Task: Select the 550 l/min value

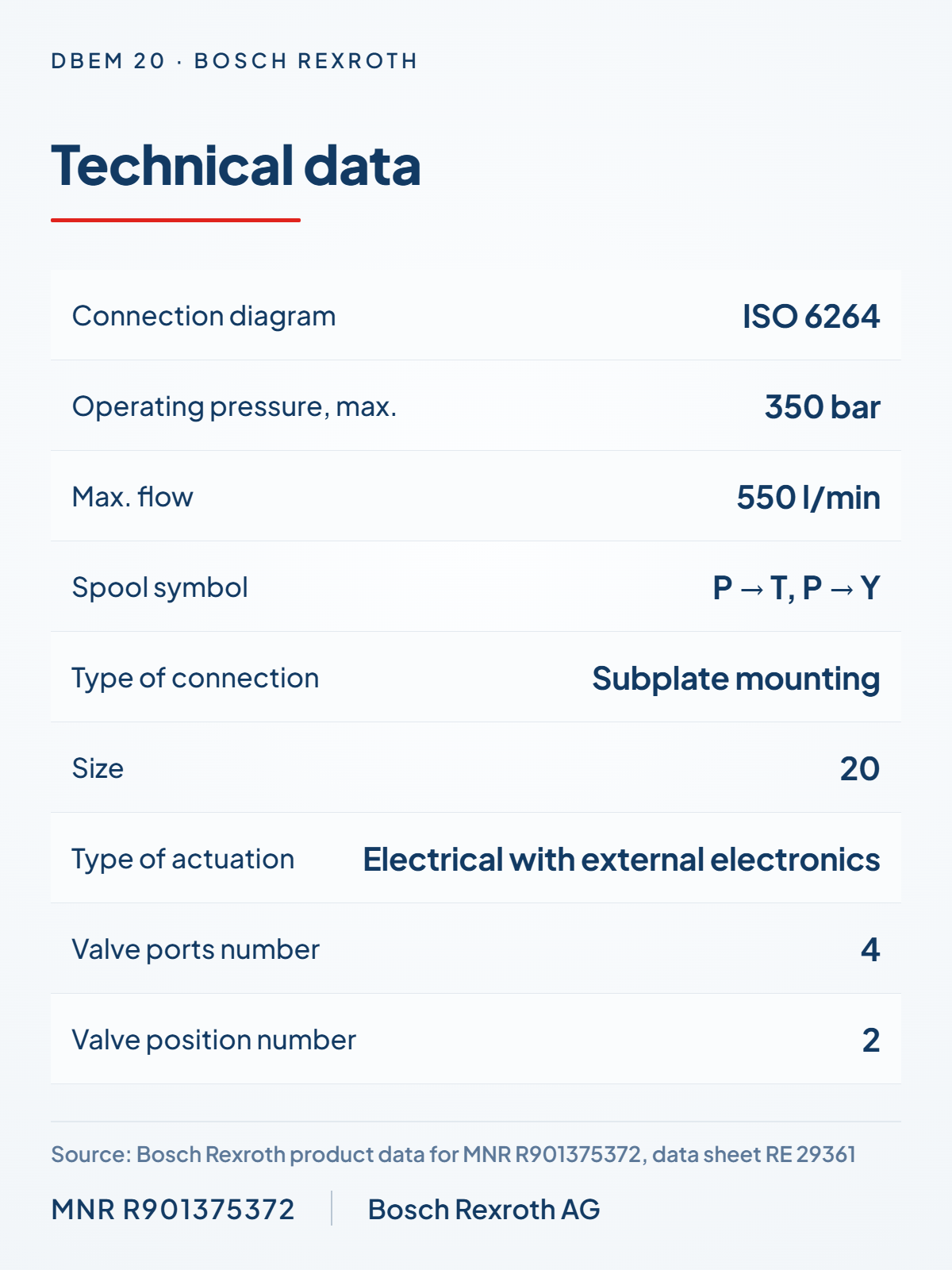Action: [x=808, y=497]
